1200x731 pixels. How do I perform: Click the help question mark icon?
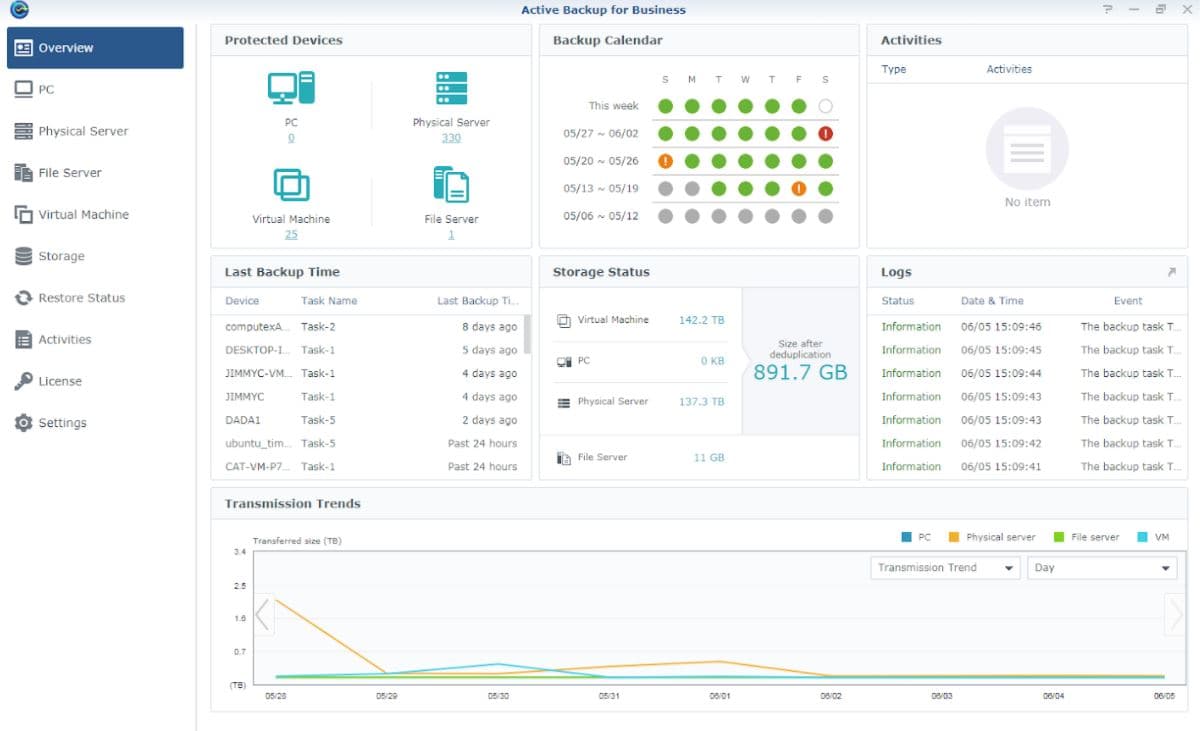tap(1108, 10)
